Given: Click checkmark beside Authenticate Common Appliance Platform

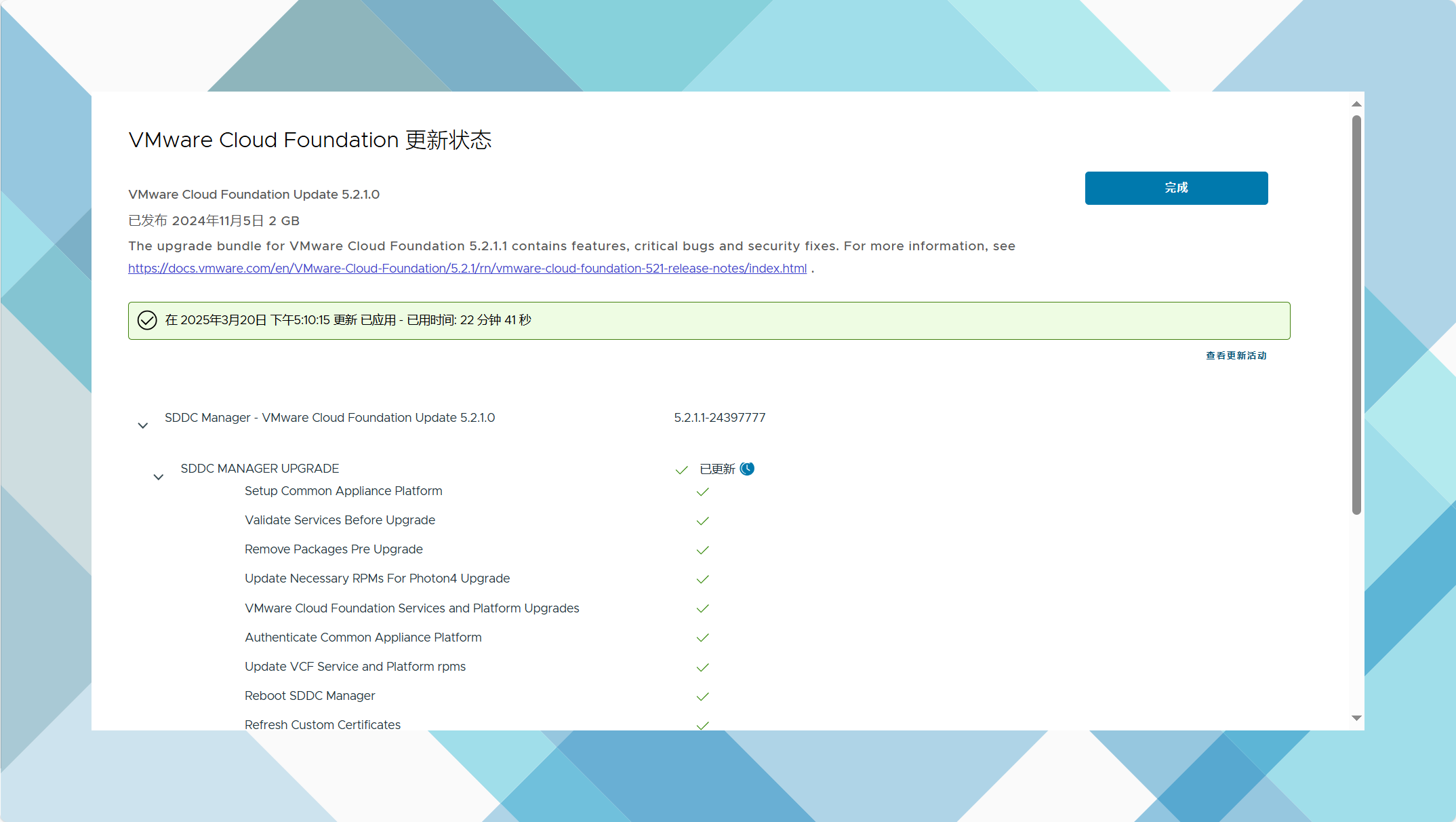Looking at the screenshot, I should 702,638.
